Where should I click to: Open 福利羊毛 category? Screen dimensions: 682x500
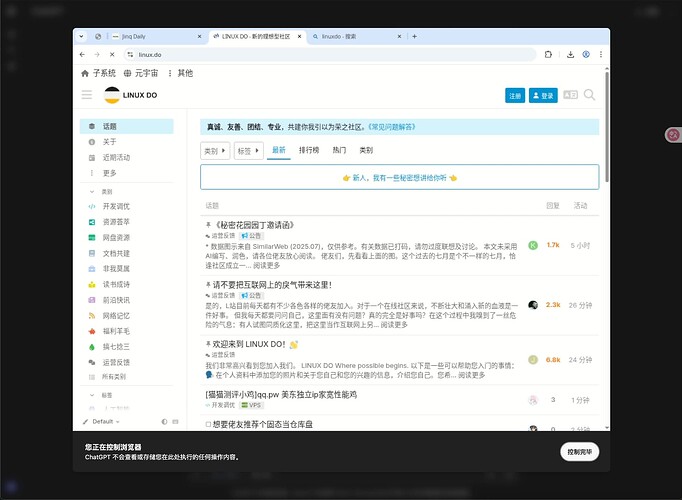[x=127, y=331]
